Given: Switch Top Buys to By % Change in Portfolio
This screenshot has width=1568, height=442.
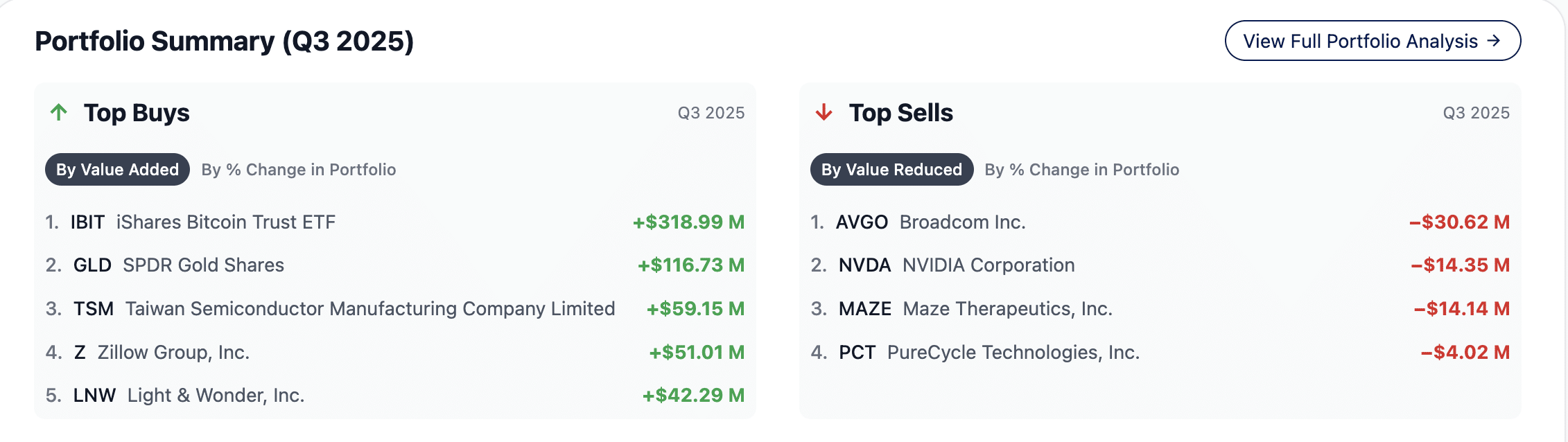Looking at the screenshot, I should (299, 170).
